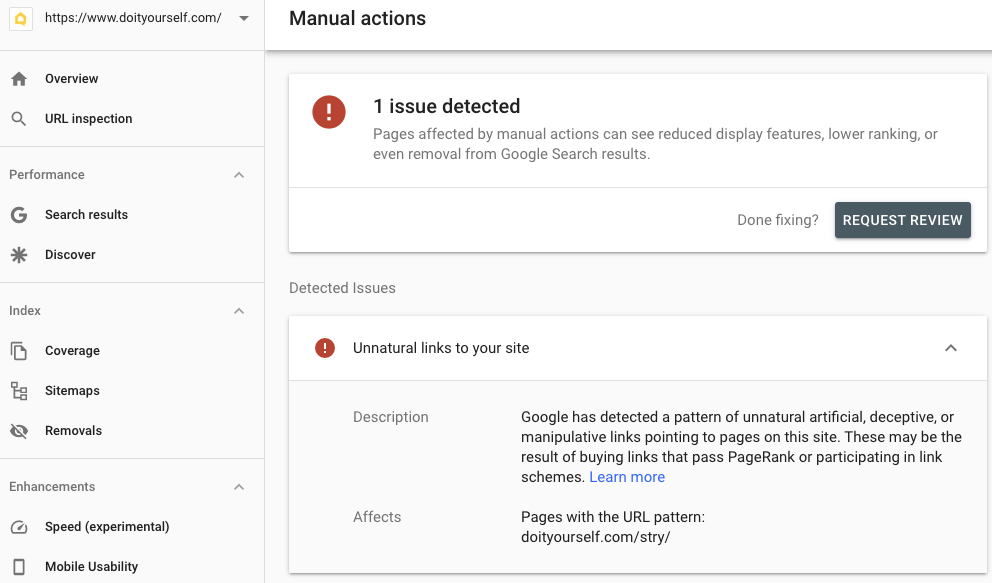The height and width of the screenshot is (583, 992).
Task: Open the Discover report
Action: coord(70,255)
